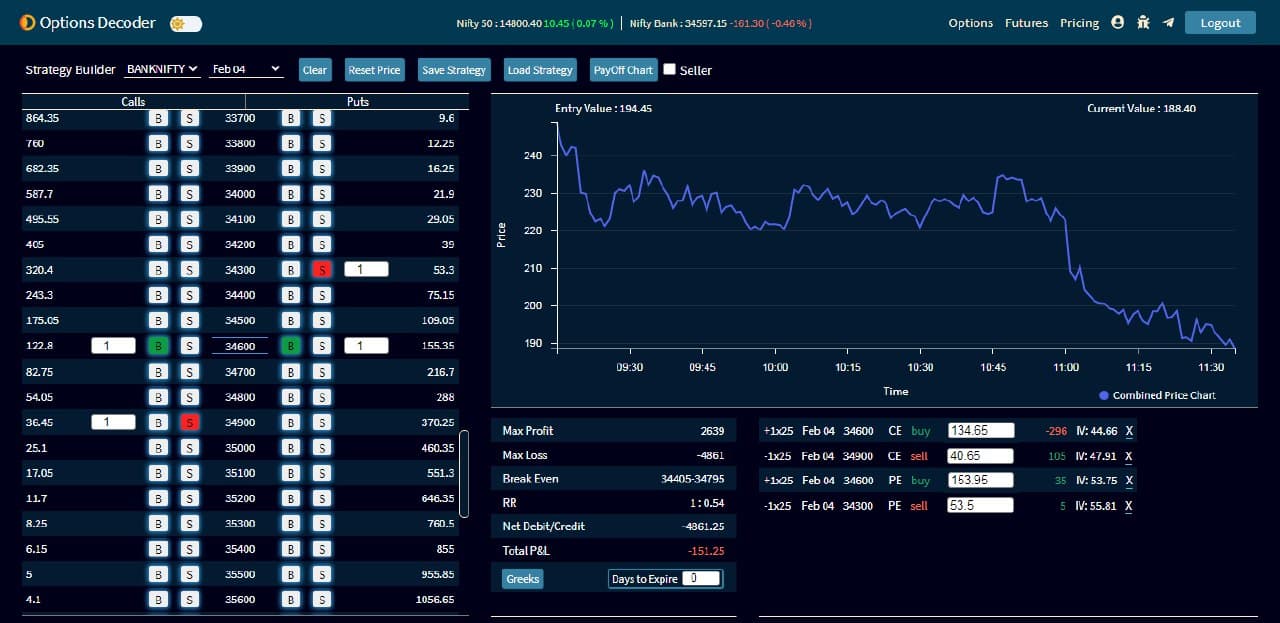Viewport: 1280px width, 623px height.
Task: Edit the 134.65 price of 34600 CE buy
Action: pyautogui.click(x=981, y=430)
